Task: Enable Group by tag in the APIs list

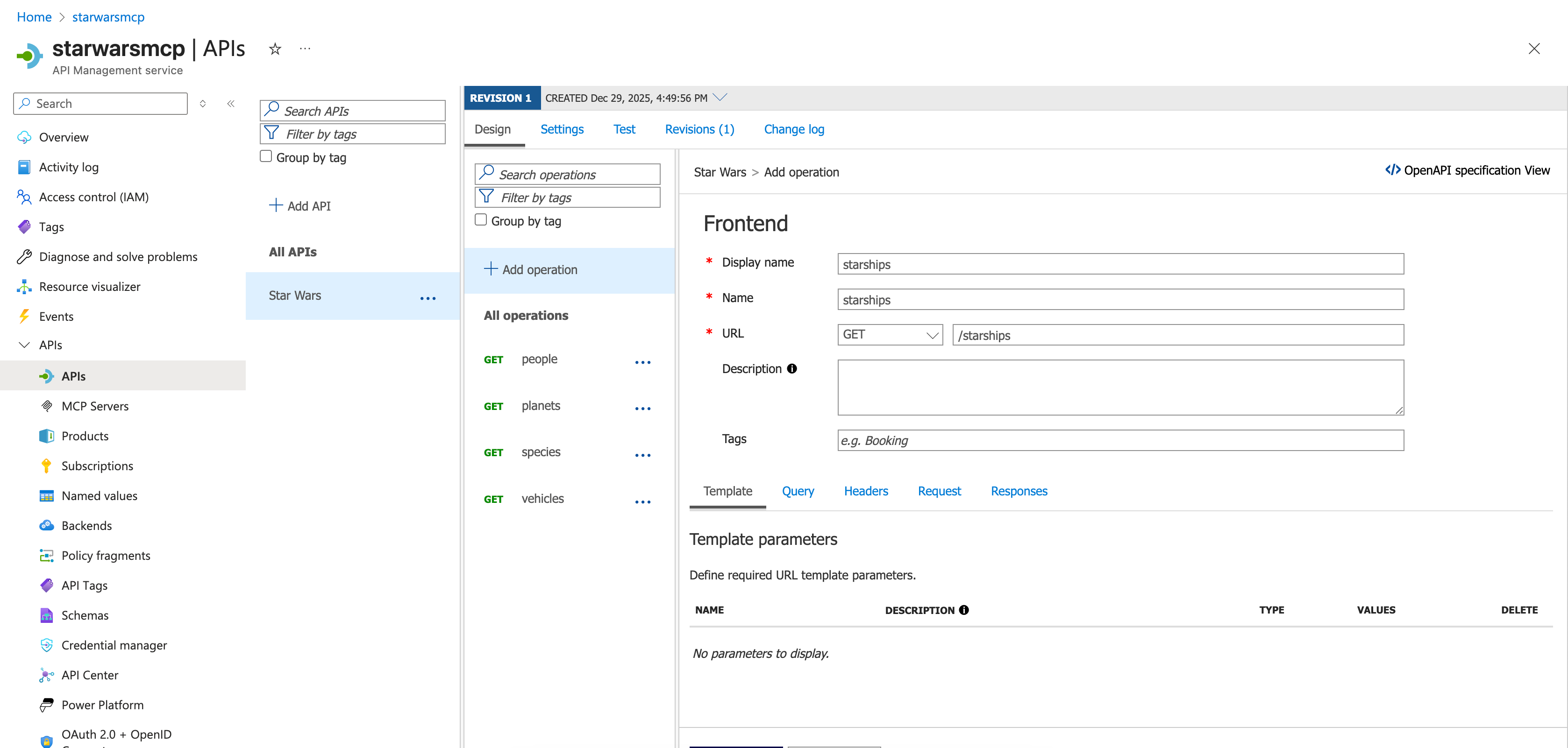Action: point(266,155)
